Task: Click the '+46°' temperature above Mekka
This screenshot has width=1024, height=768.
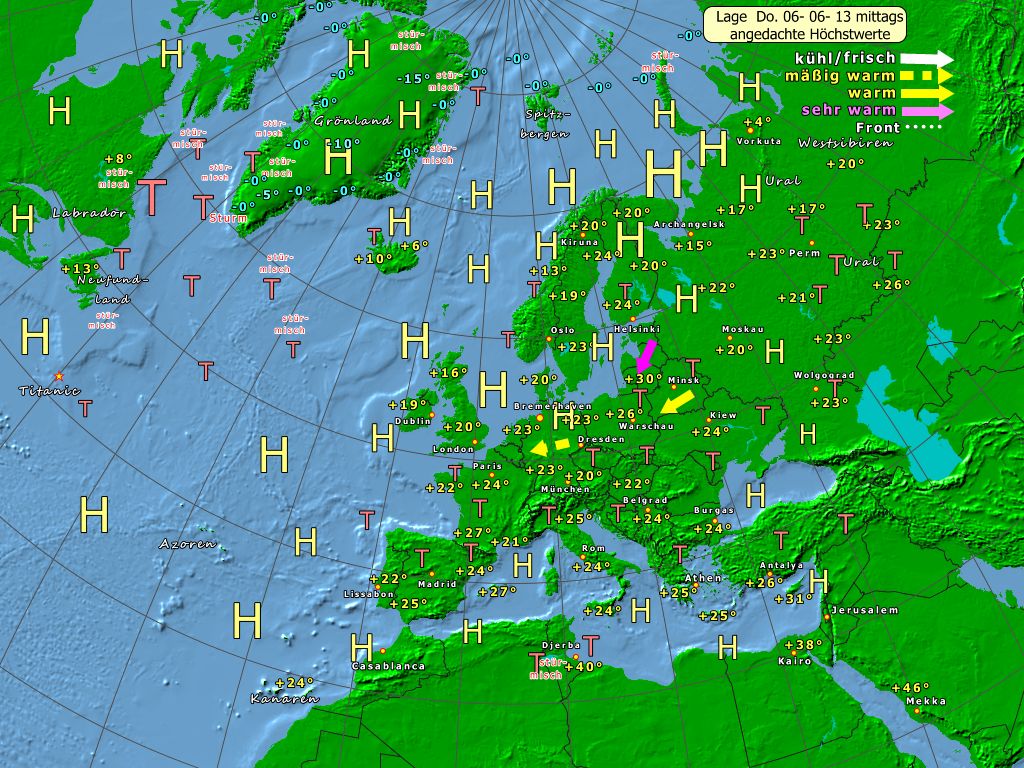Action: [910, 688]
